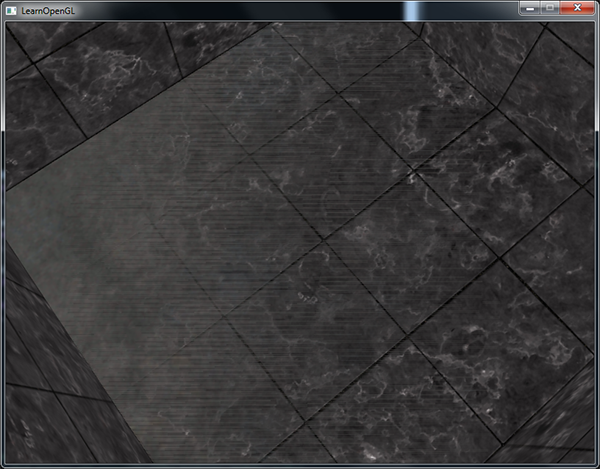600x469 pixels.
Task: Close the LearnOpenGL window
Action: tap(577, 8)
